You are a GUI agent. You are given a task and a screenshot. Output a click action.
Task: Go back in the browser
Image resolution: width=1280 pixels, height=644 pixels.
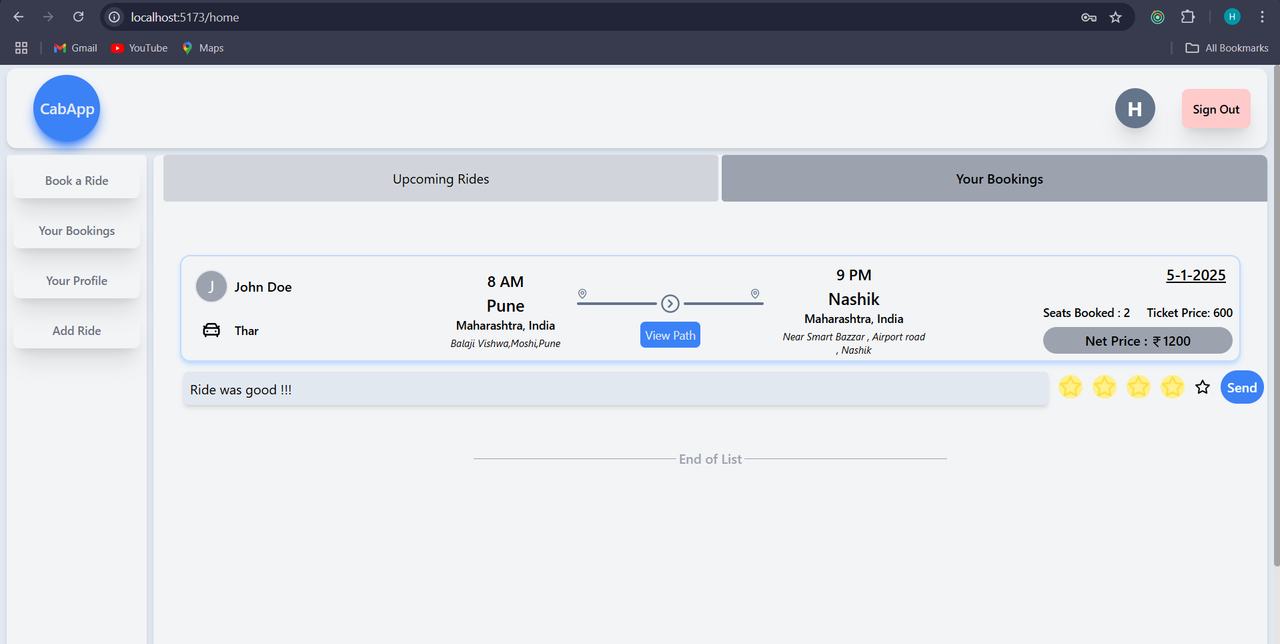pyautogui.click(x=18, y=17)
